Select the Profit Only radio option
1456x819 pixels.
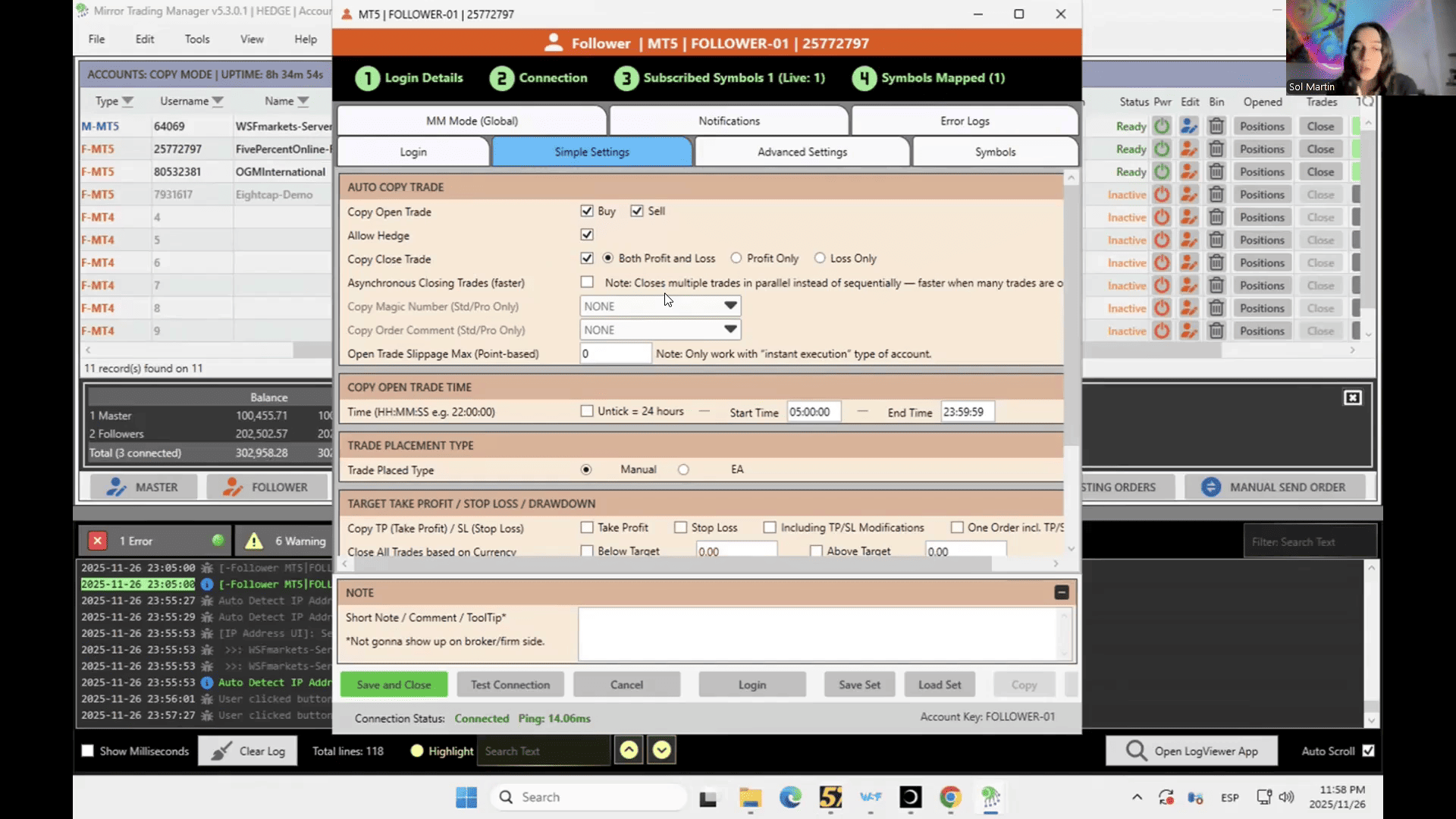(x=736, y=259)
